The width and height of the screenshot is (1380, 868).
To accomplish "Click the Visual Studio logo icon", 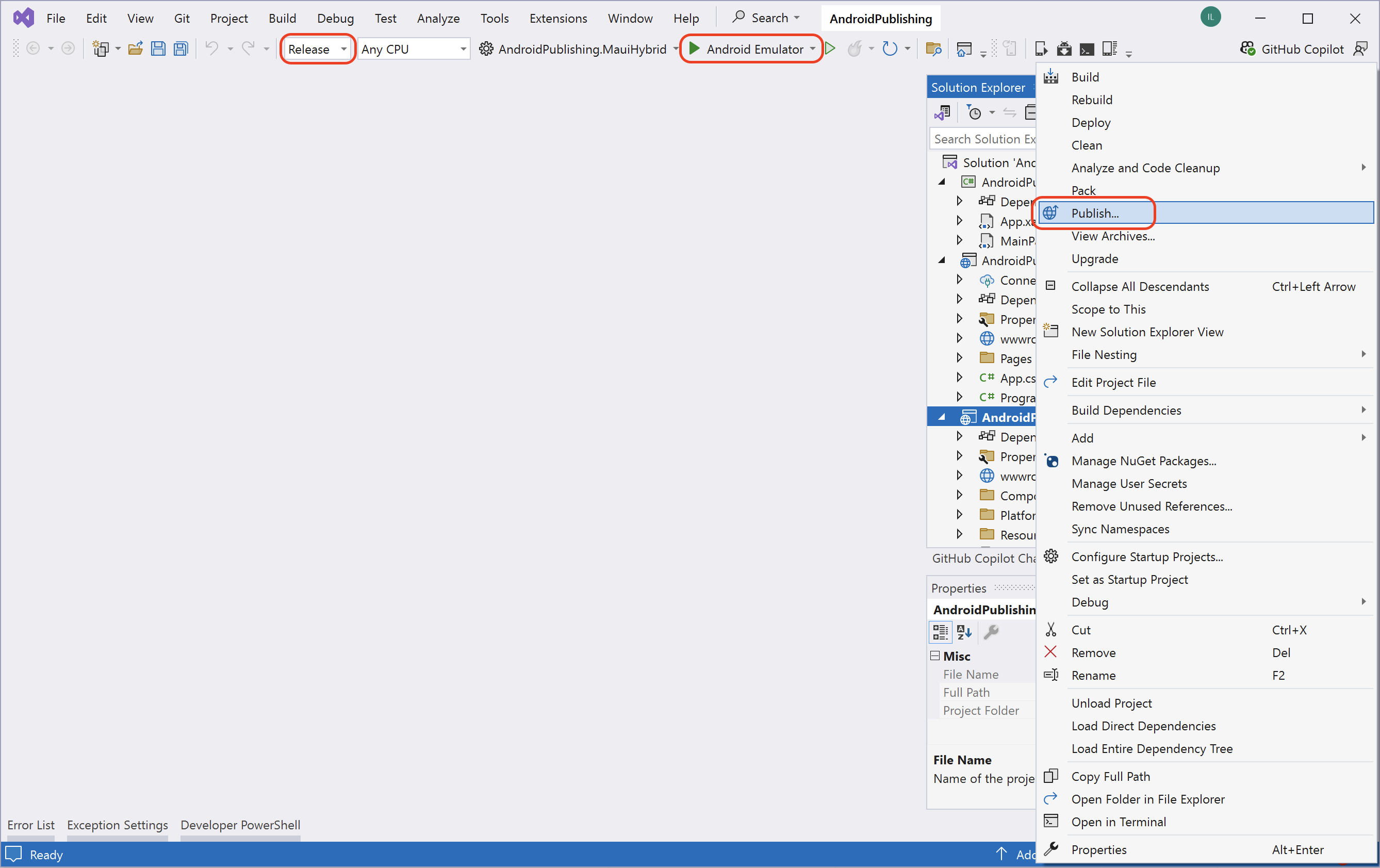I will 24,19.
